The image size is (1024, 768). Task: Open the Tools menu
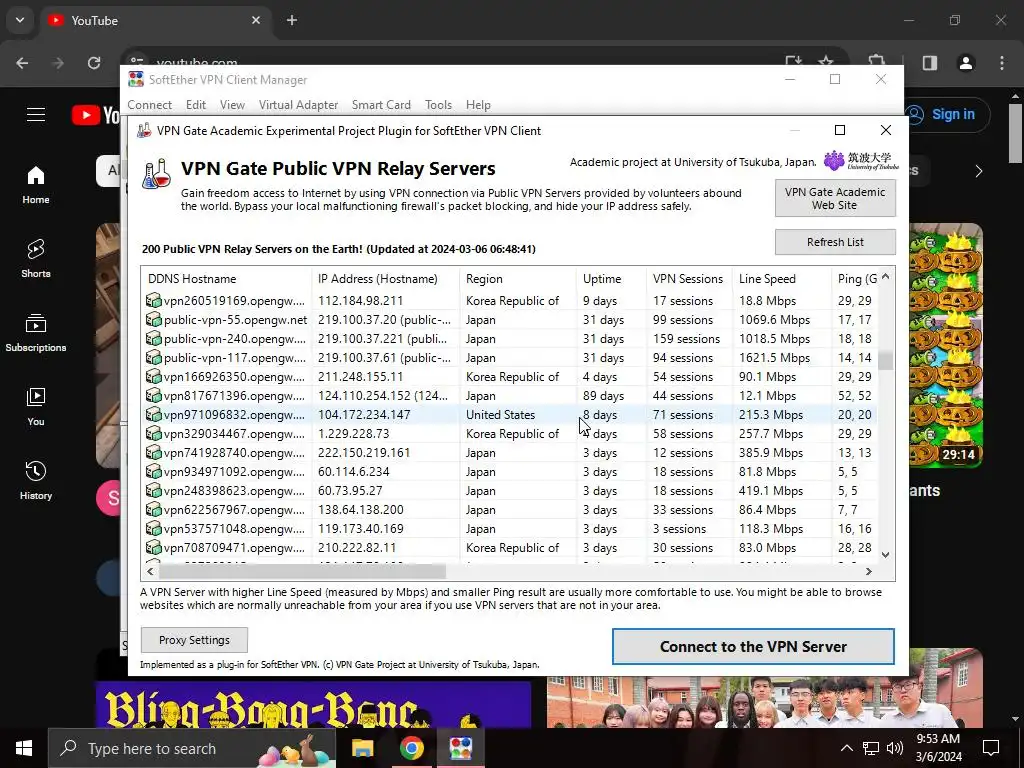[438, 104]
